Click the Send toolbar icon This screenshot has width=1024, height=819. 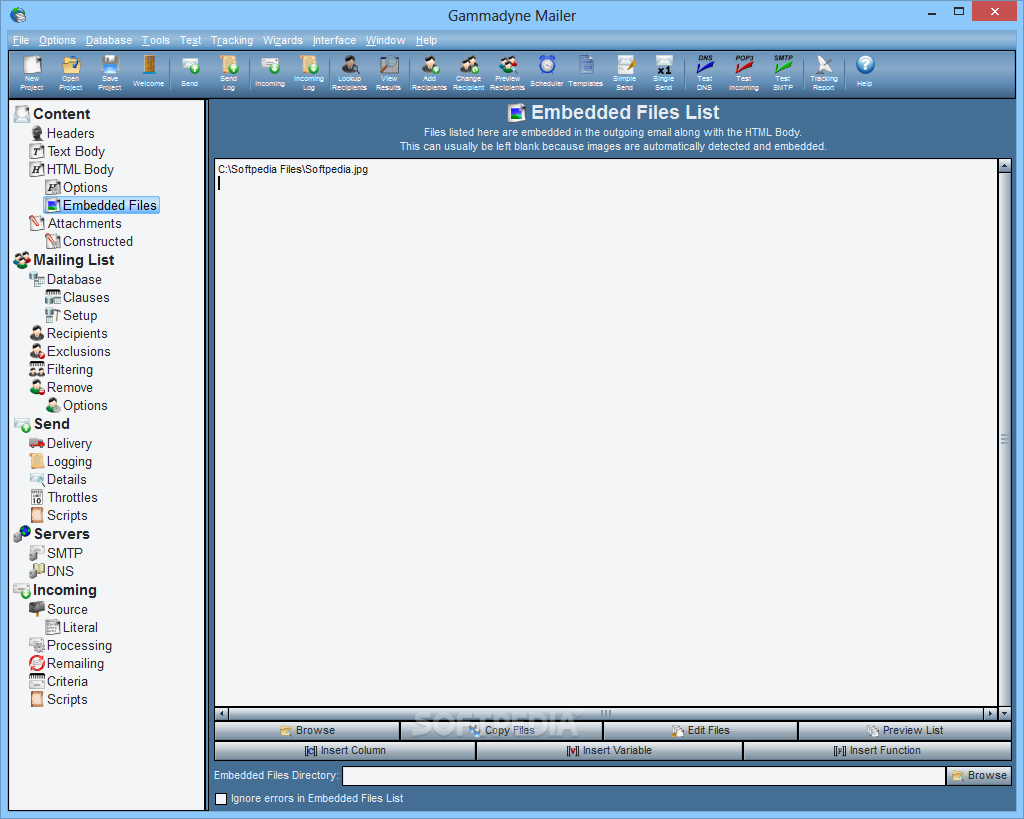[189, 72]
